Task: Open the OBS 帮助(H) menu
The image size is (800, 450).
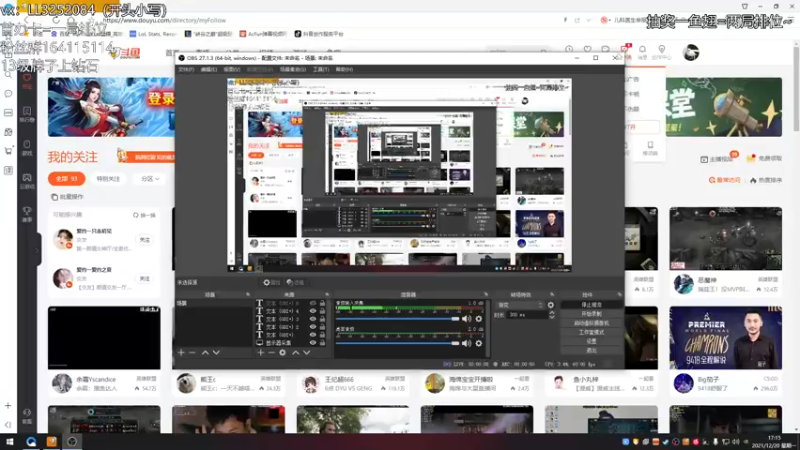Action: 344,69
